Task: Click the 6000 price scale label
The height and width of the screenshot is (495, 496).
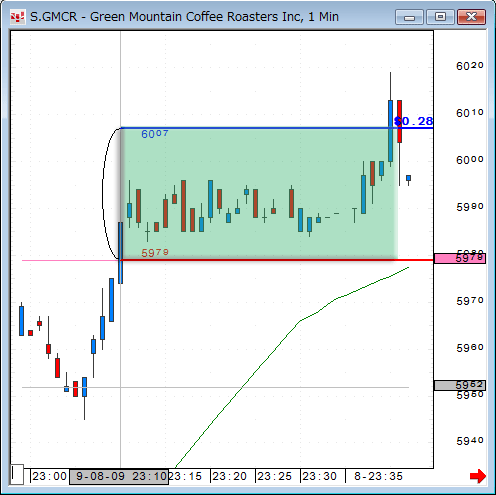Action: click(470, 160)
